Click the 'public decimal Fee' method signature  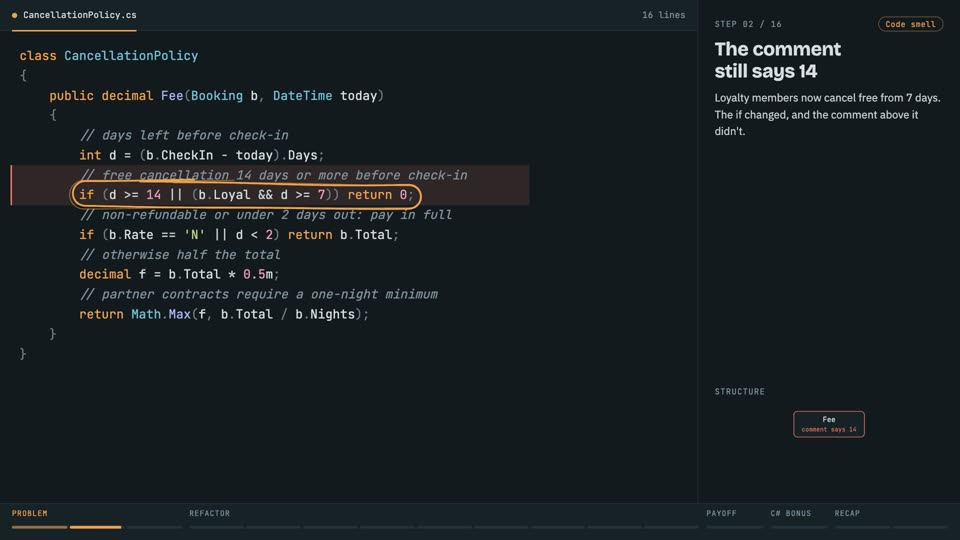click(217, 96)
